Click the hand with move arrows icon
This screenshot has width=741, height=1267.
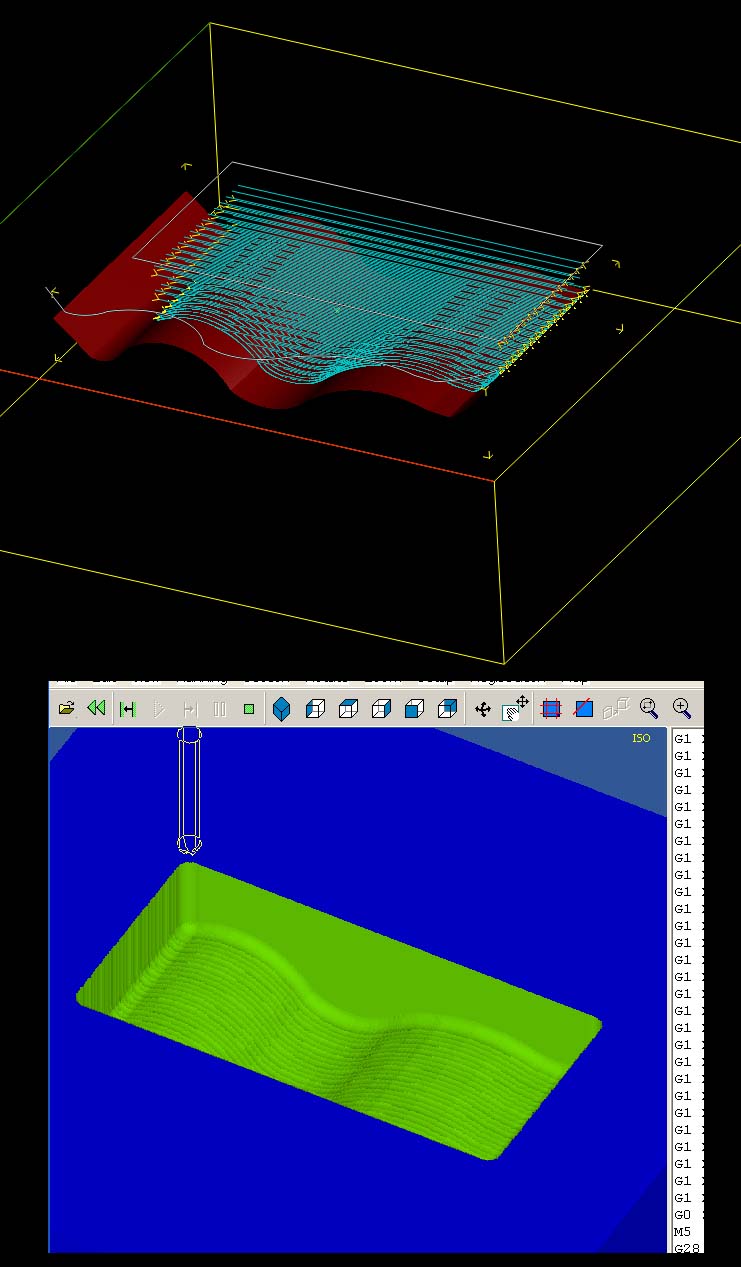coord(516,708)
